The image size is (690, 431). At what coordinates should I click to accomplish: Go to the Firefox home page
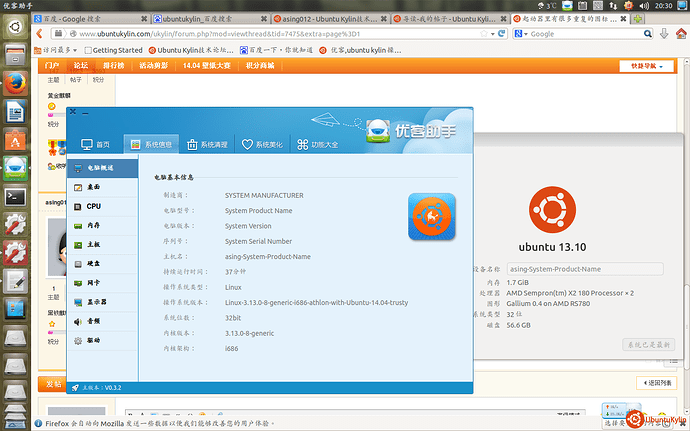pyautogui.click(x=681, y=33)
